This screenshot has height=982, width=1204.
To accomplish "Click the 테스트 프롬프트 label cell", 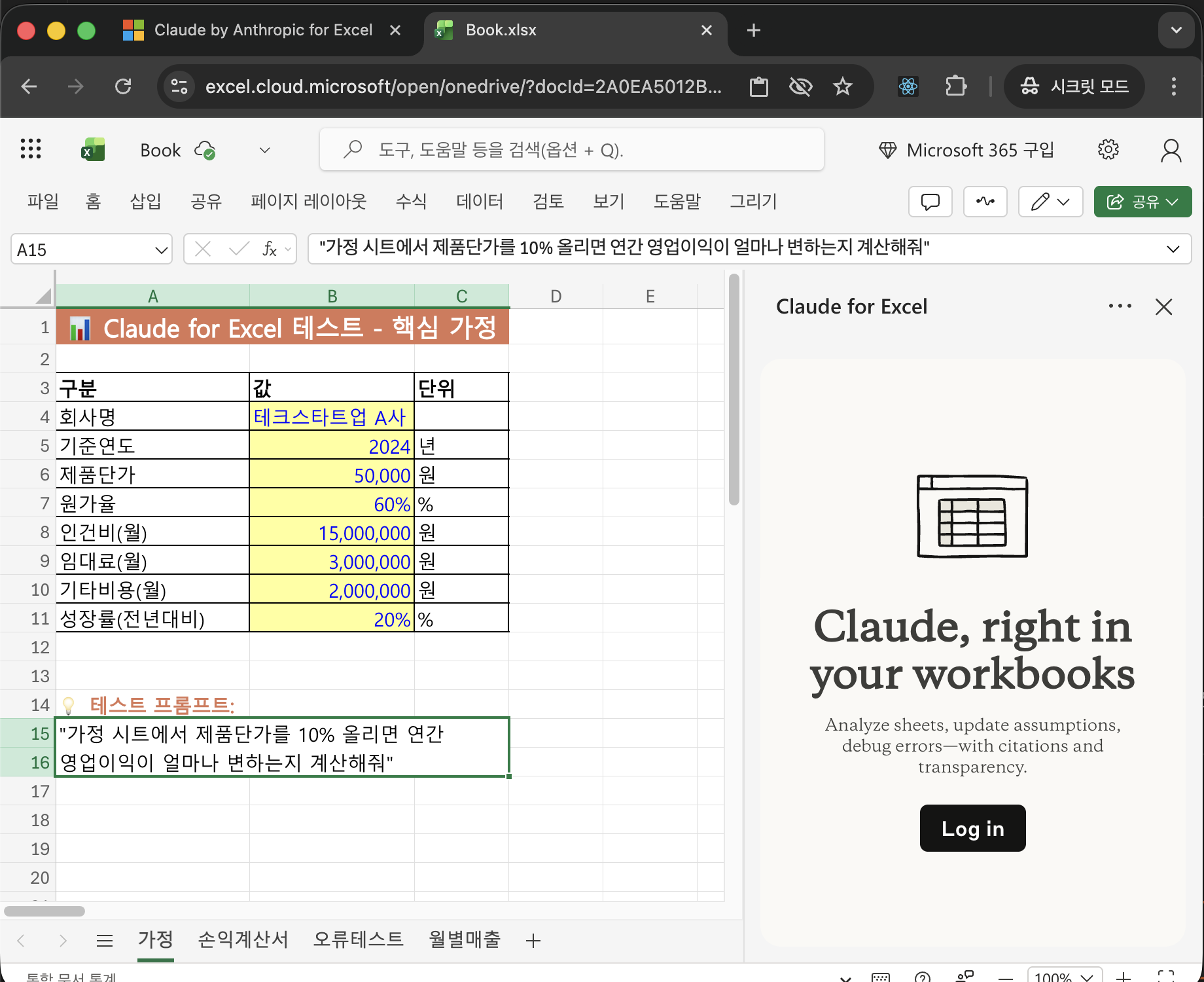I will click(x=152, y=704).
